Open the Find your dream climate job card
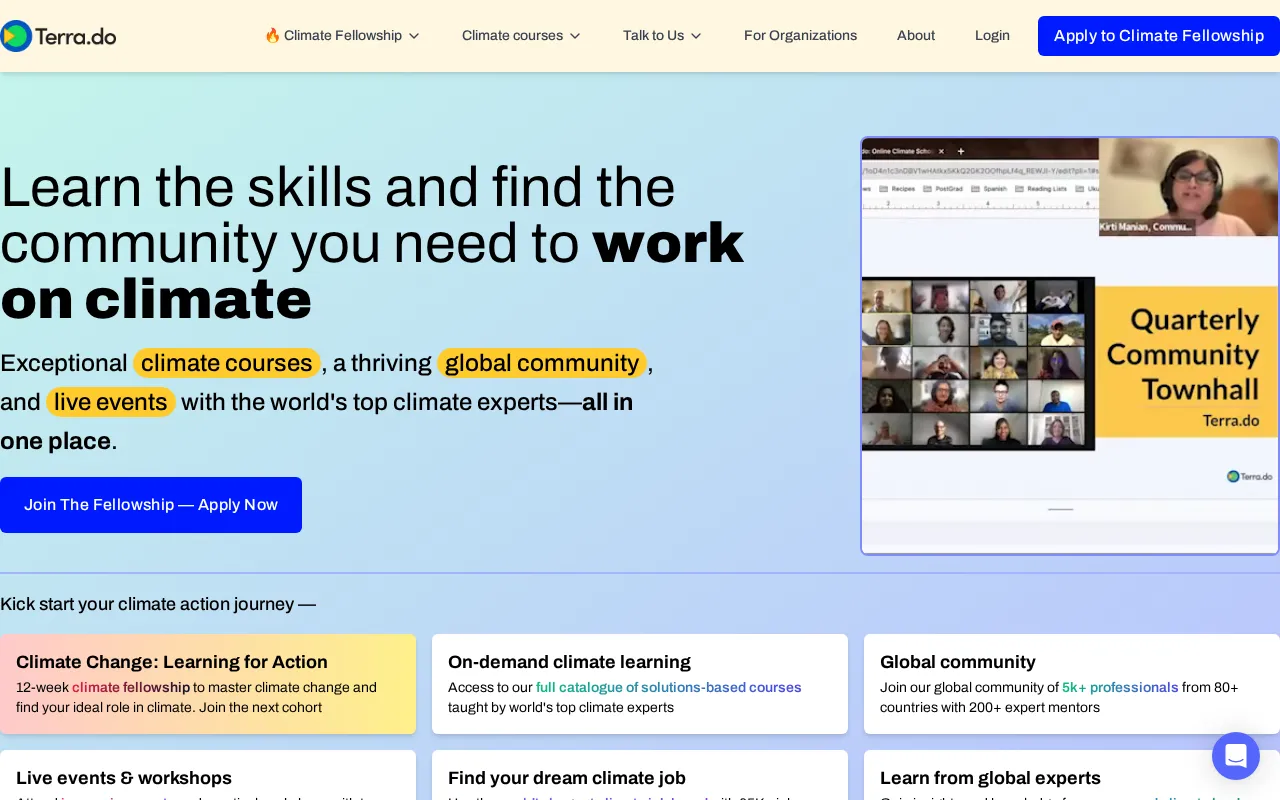Viewport: 1280px width, 800px height. point(640,777)
